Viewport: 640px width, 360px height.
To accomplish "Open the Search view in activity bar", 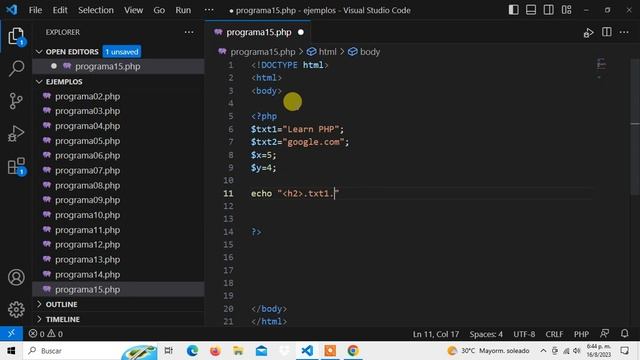I will [16, 68].
